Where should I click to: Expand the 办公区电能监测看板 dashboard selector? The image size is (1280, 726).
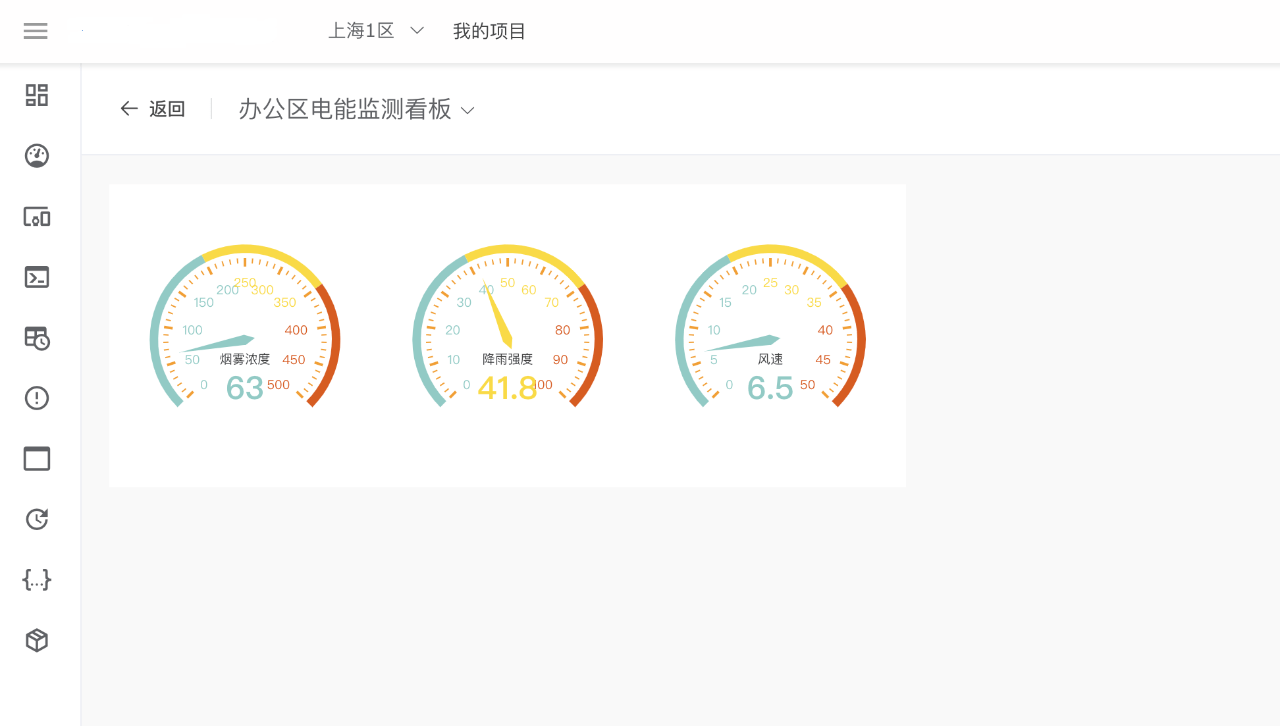point(355,110)
